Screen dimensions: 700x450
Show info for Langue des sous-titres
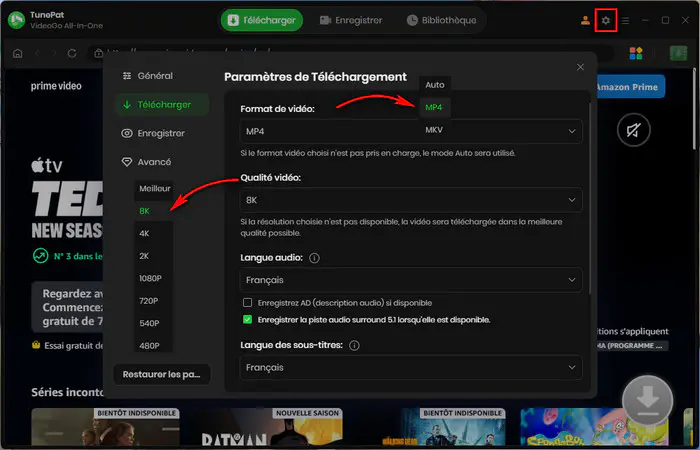pyautogui.click(x=354, y=346)
